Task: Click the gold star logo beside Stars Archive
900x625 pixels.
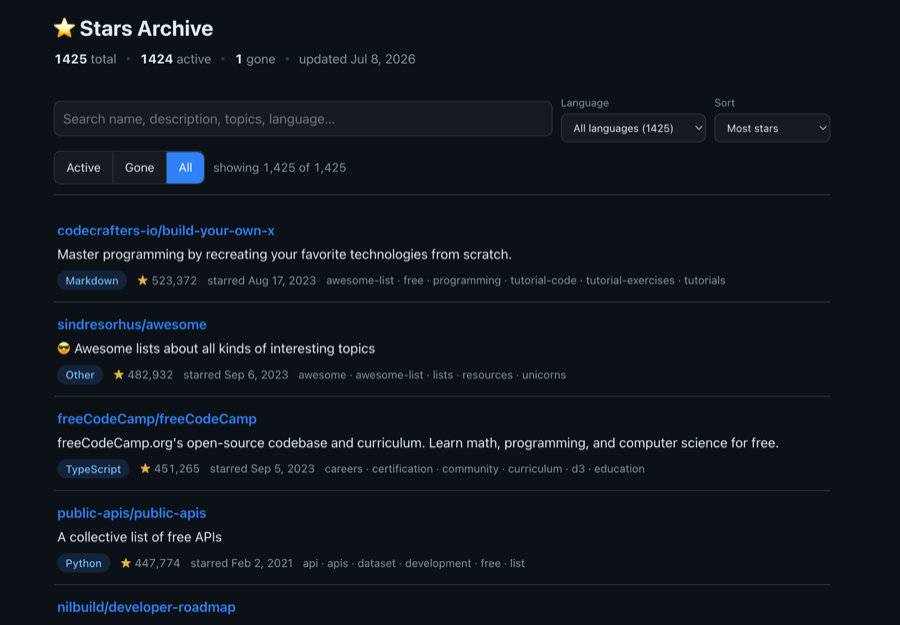Action: (64, 28)
